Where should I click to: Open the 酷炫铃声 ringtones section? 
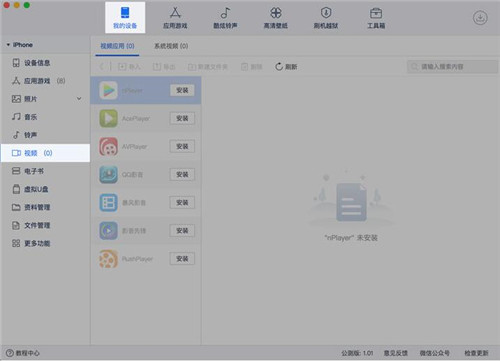(x=225, y=18)
